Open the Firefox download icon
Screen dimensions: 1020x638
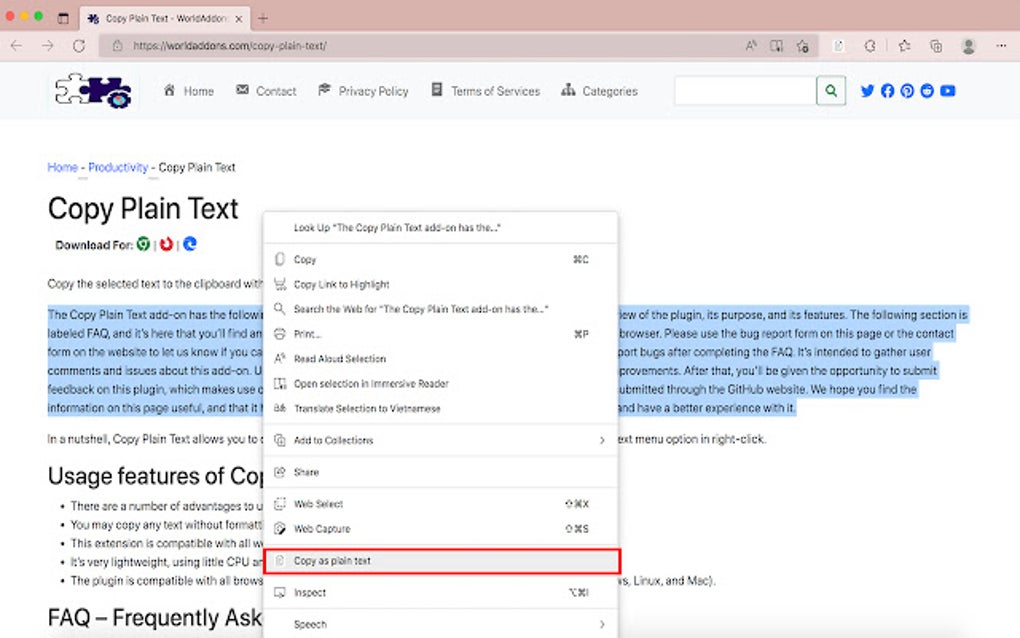pos(166,243)
